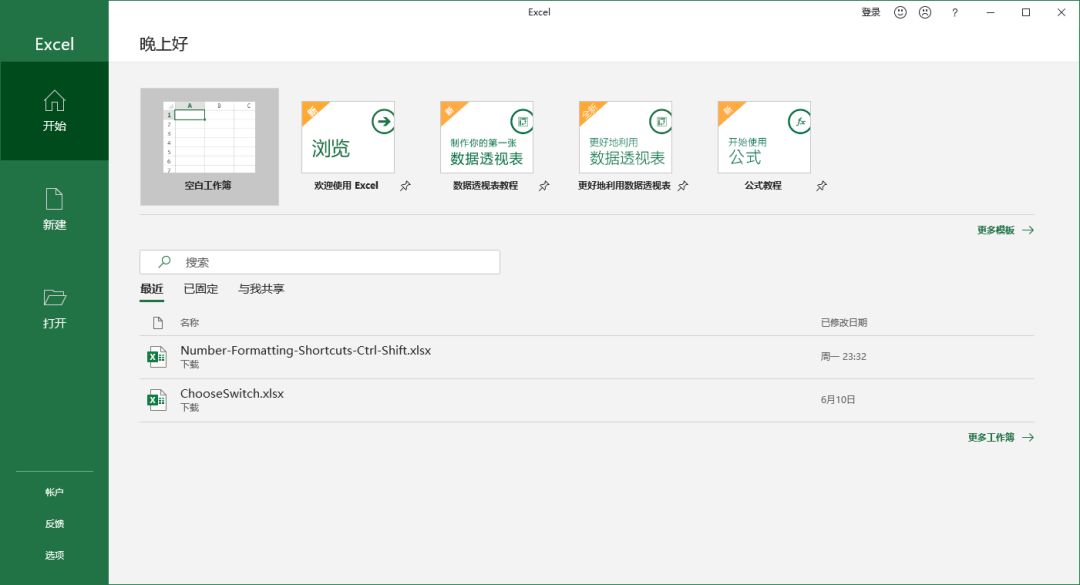Open 反馈 feedback page
Viewport: 1080px width, 585px height.
54,524
